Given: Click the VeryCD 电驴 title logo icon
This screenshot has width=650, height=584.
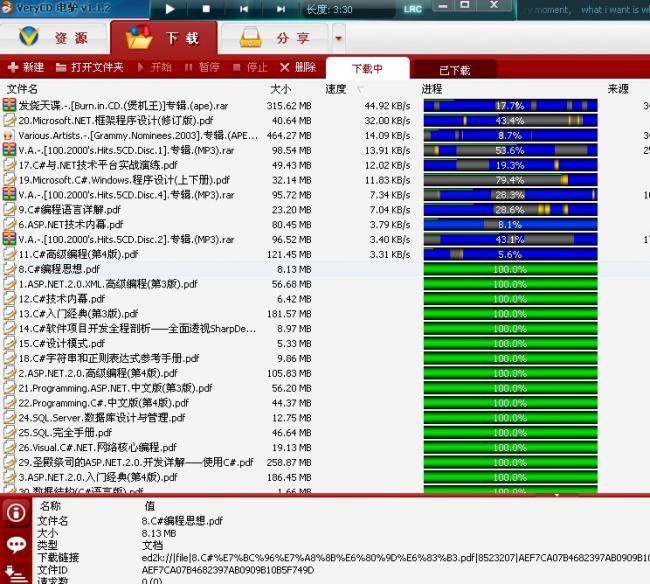Looking at the screenshot, I should click(7, 7).
